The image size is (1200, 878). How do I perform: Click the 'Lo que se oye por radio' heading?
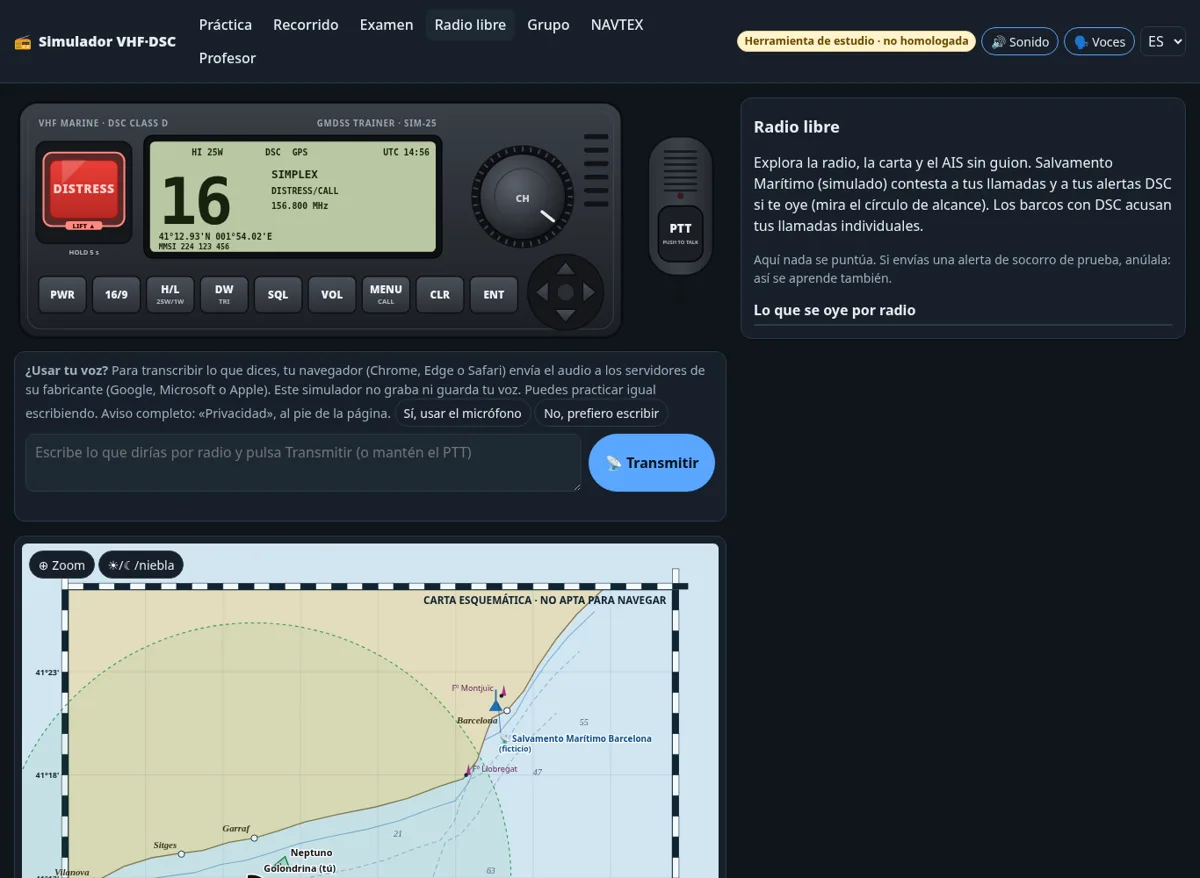tap(835, 310)
